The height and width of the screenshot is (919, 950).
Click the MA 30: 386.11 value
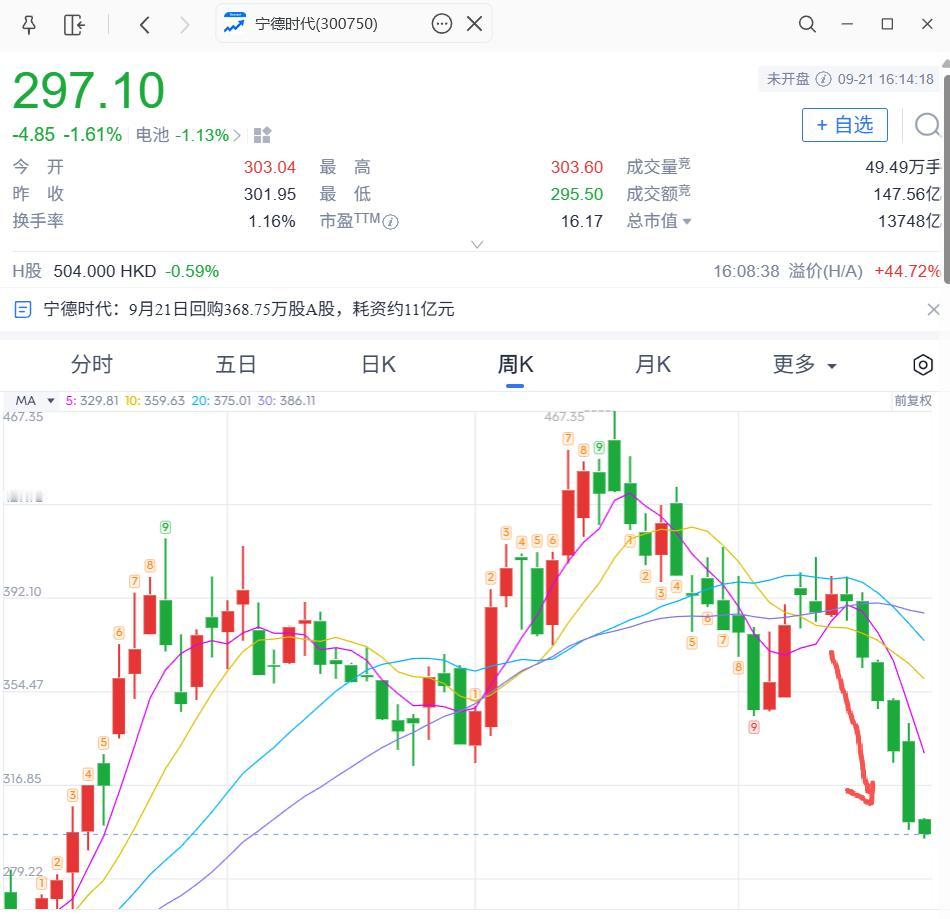(x=287, y=400)
